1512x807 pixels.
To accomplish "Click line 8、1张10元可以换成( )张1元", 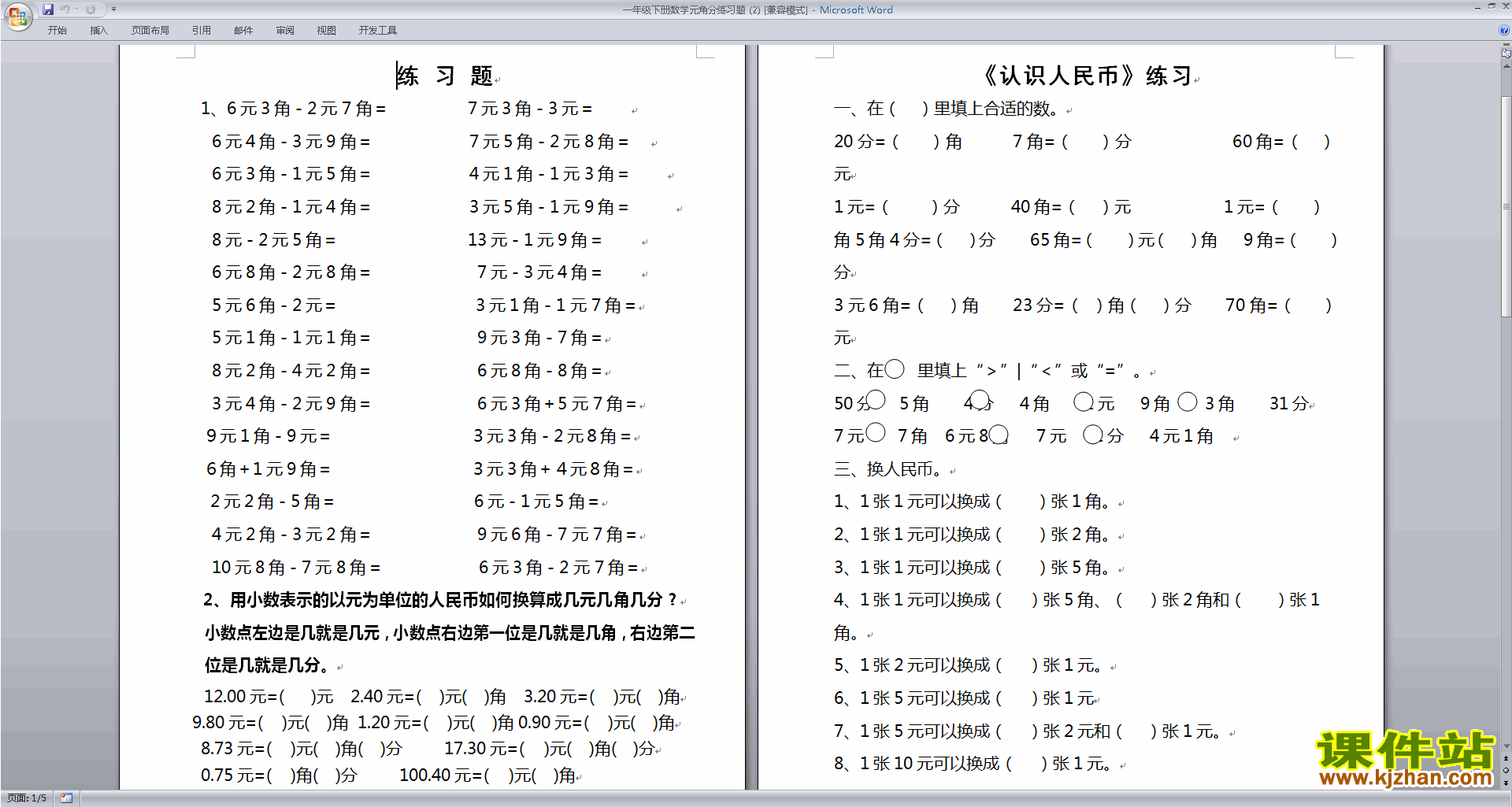I will click(x=973, y=764).
